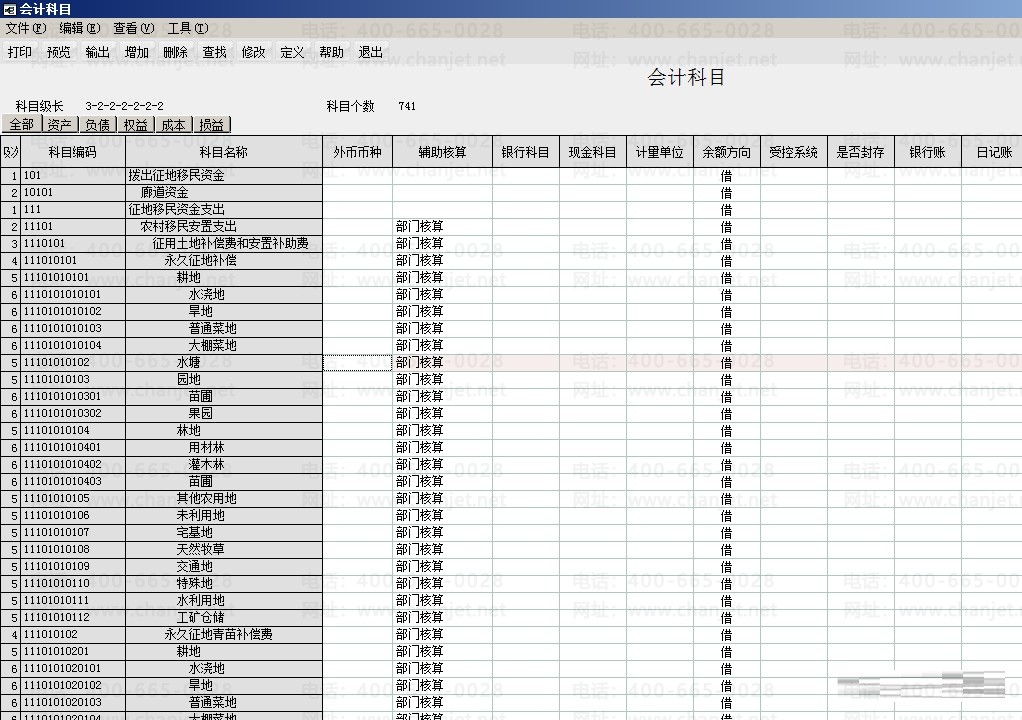Switch to the 负债 tab
1022x720 pixels.
pos(98,124)
